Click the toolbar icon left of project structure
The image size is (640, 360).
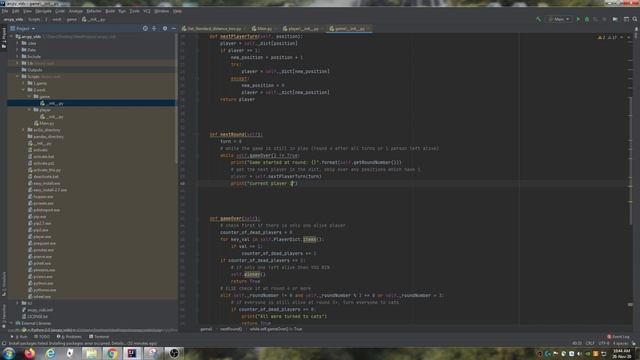click(x=615, y=19)
